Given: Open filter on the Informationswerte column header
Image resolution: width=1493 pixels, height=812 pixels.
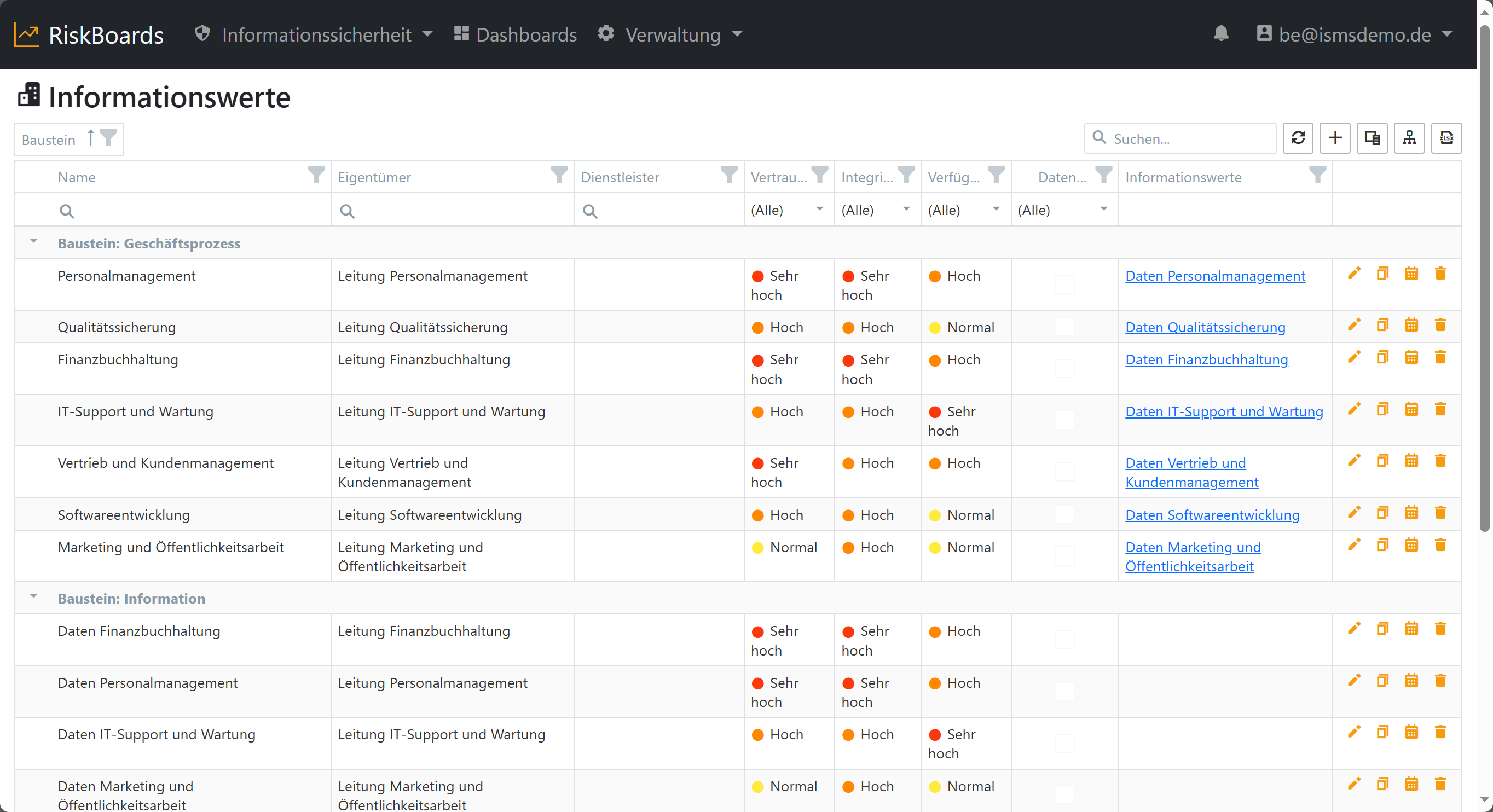Looking at the screenshot, I should pos(1317,175).
